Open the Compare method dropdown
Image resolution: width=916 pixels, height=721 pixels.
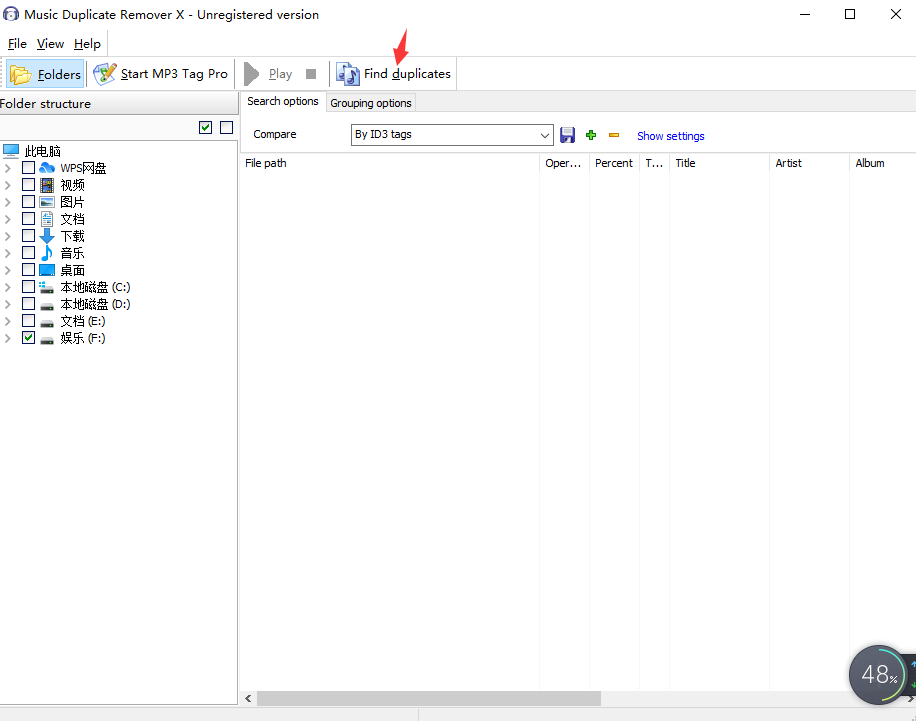point(545,135)
